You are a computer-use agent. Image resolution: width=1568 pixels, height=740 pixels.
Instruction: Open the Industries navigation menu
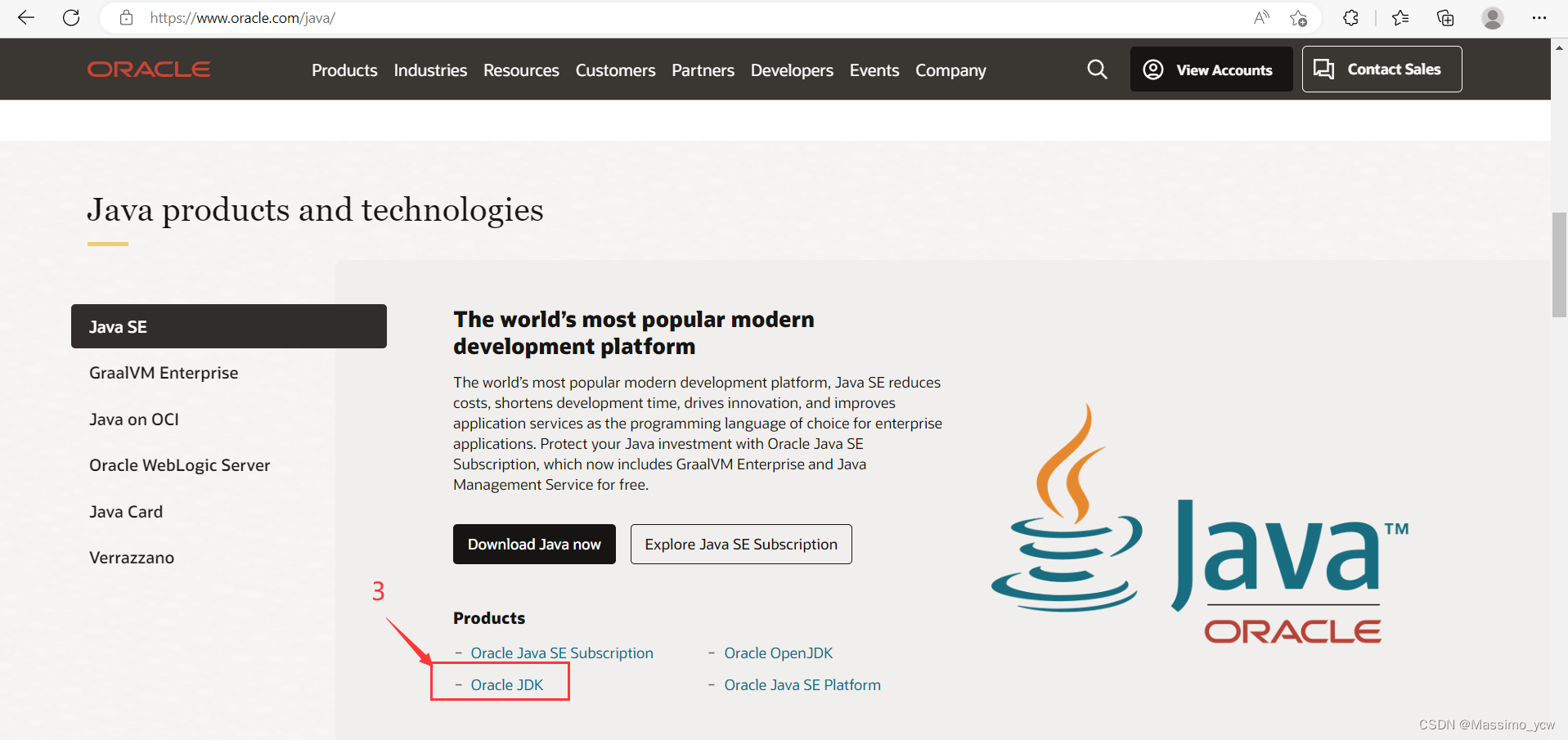click(430, 70)
